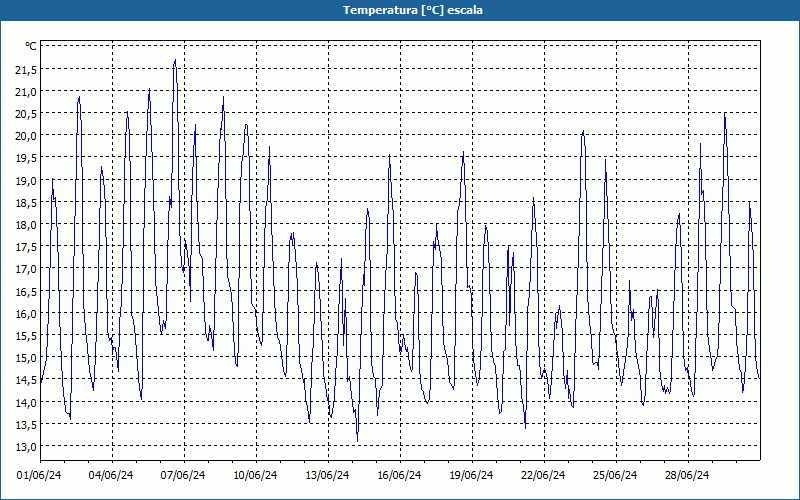Click the °C unit label
Screen dimensions: 800x500
[x=31, y=46]
